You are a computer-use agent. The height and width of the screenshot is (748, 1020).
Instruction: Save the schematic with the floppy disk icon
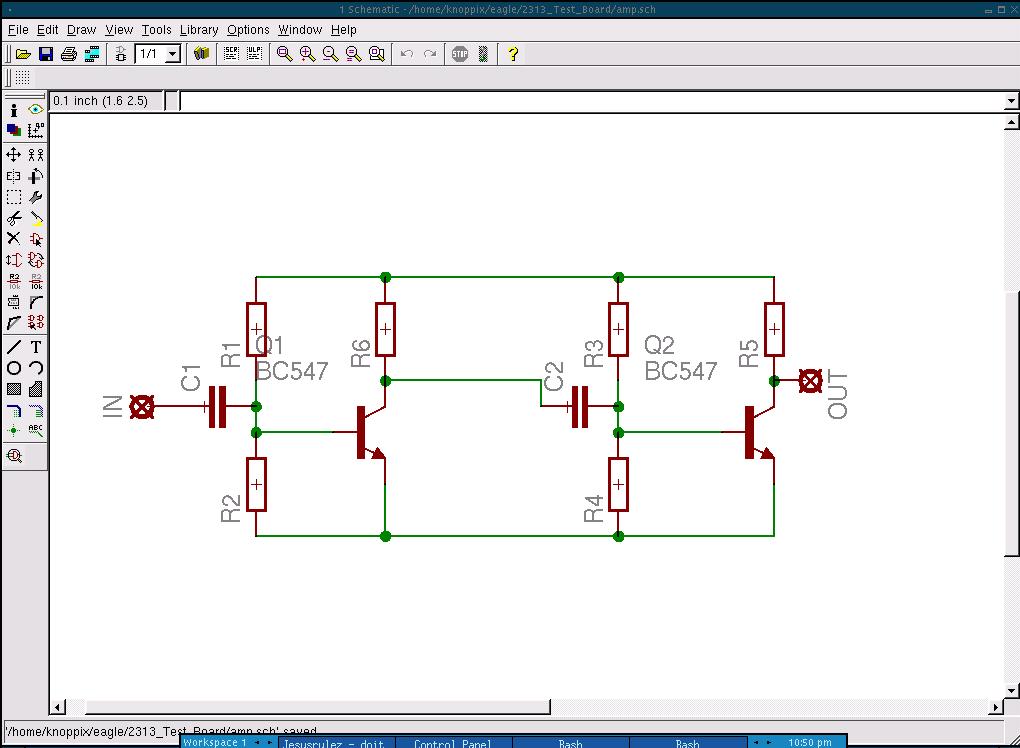tap(46, 54)
